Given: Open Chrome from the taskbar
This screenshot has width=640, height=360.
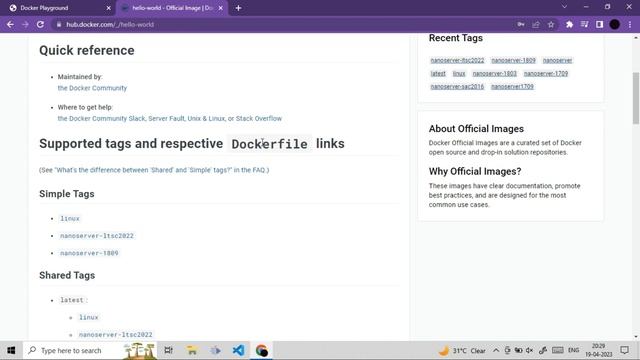Looking at the screenshot, I should 262,351.
